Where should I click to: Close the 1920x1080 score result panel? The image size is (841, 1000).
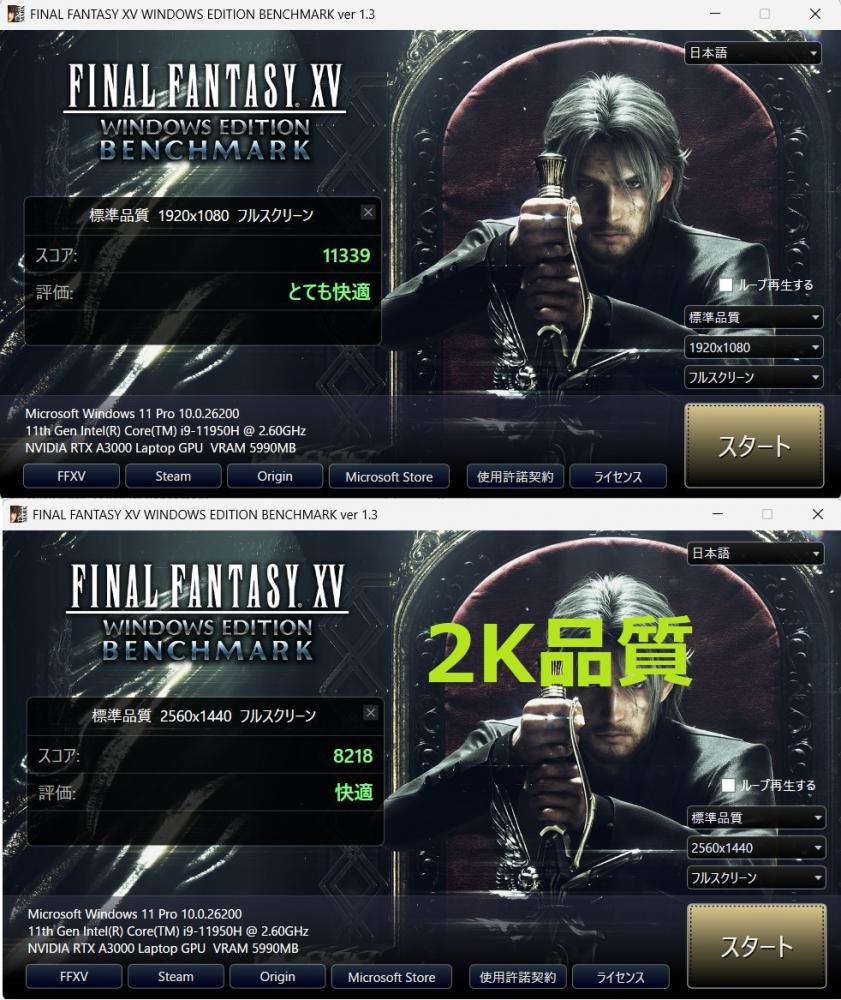368,212
